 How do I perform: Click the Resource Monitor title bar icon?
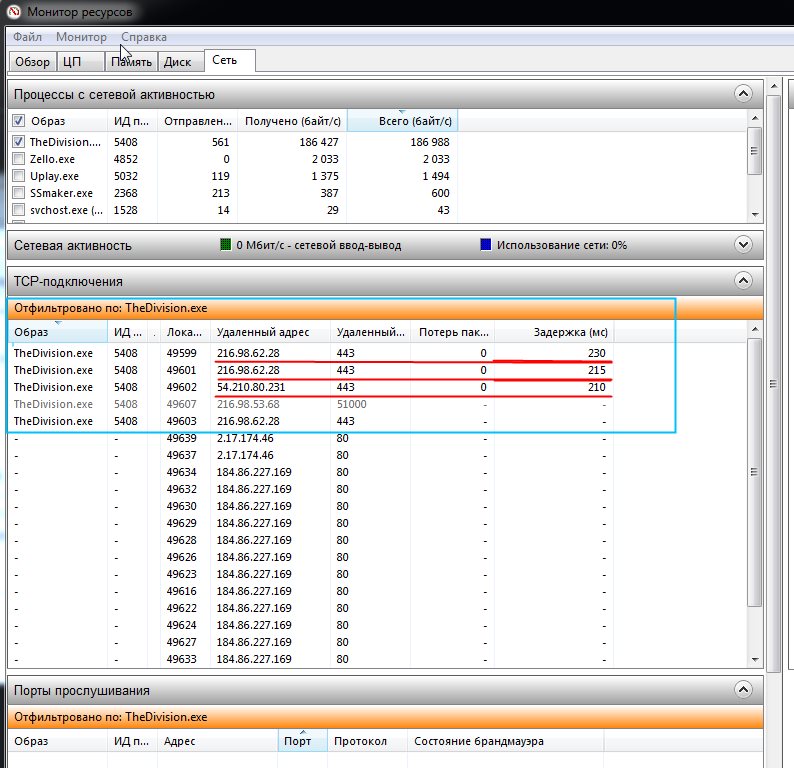13,11
